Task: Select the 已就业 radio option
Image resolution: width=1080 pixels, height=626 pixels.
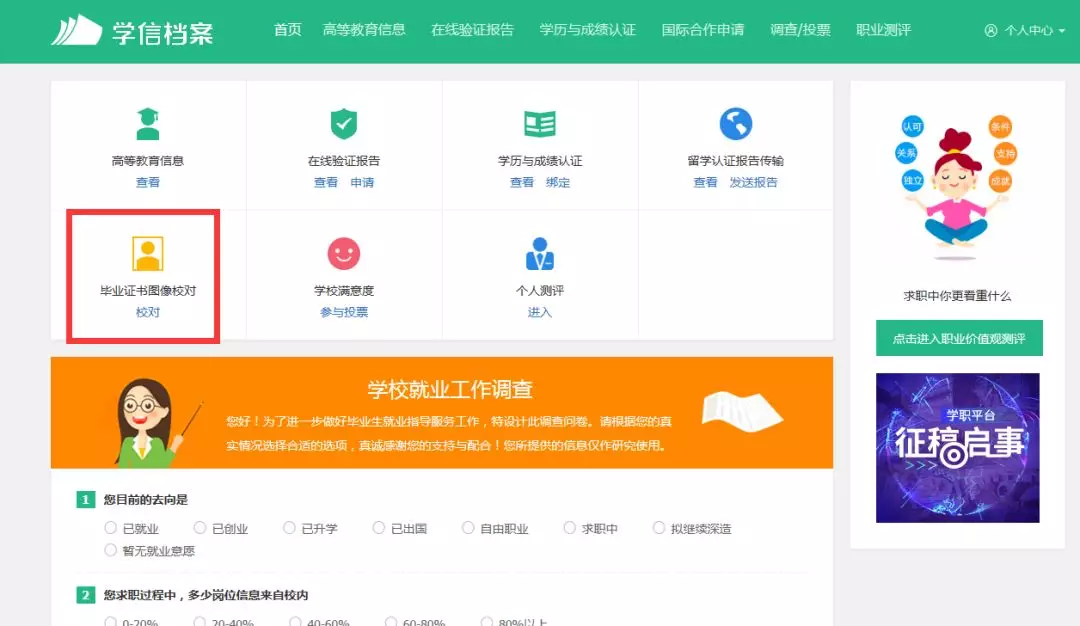Action: click(x=111, y=528)
